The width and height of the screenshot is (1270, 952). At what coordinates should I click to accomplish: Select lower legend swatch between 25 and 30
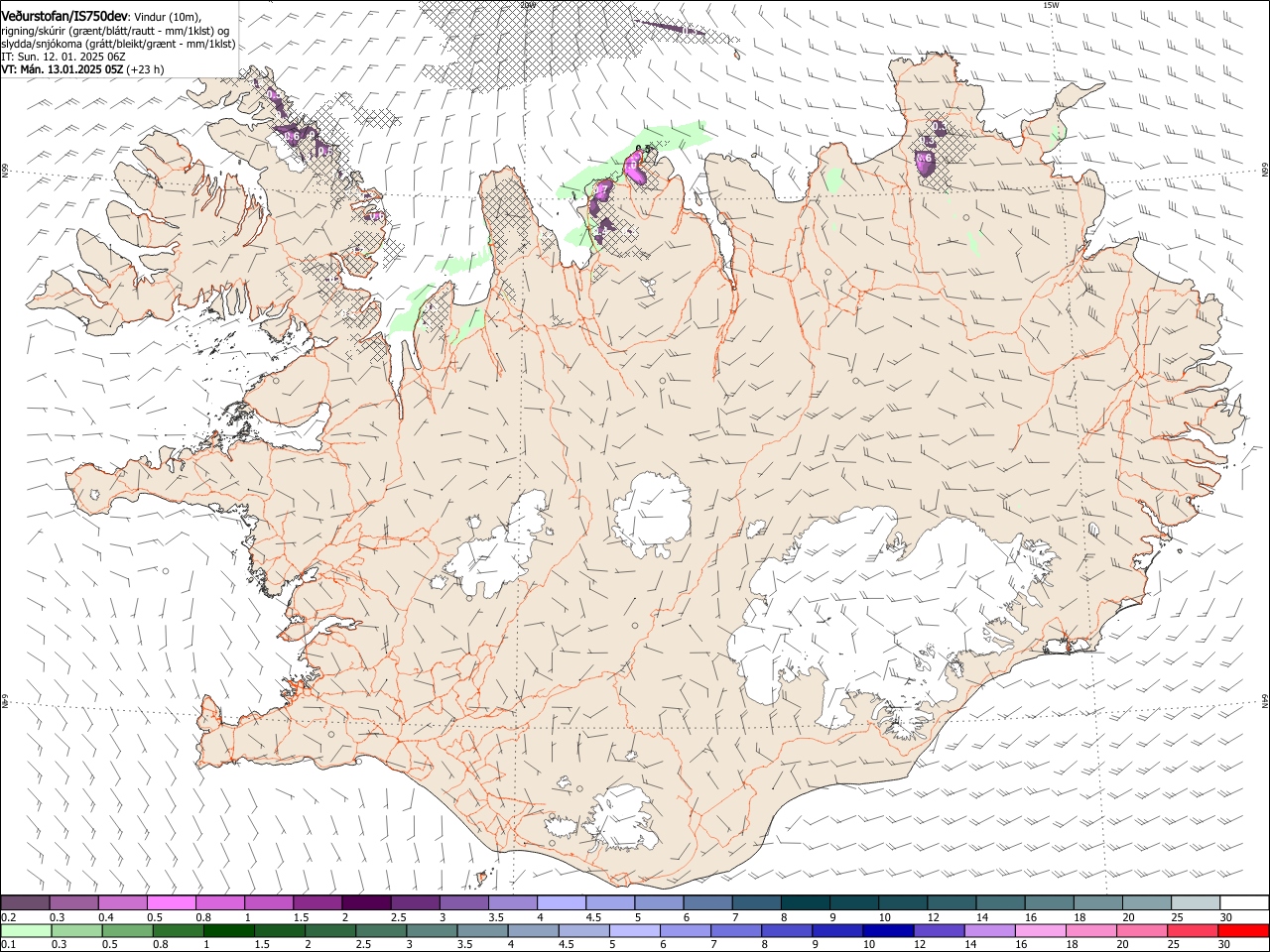click(x=1192, y=930)
